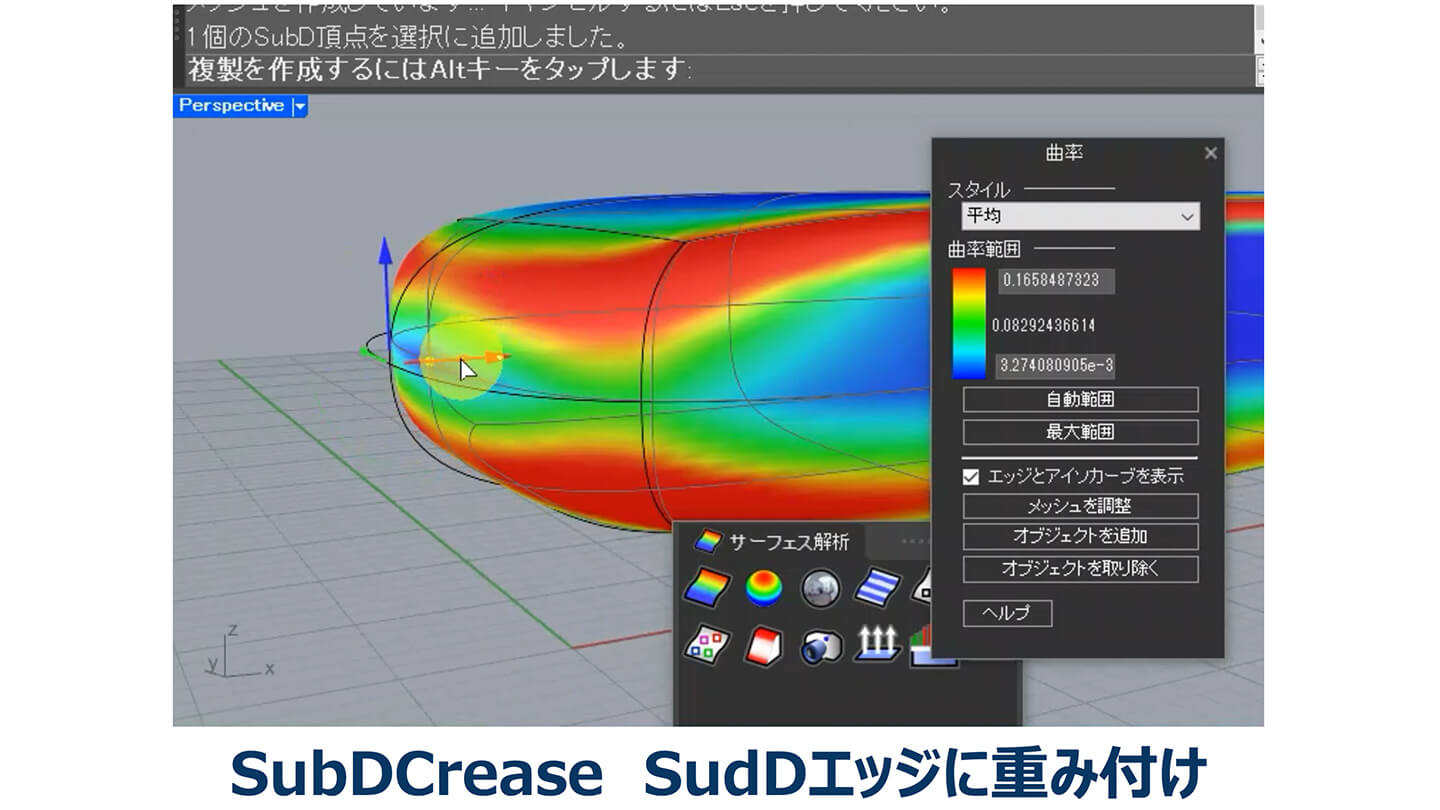Click the Perspective viewport title label
The width and height of the screenshot is (1440, 810).
[231, 106]
